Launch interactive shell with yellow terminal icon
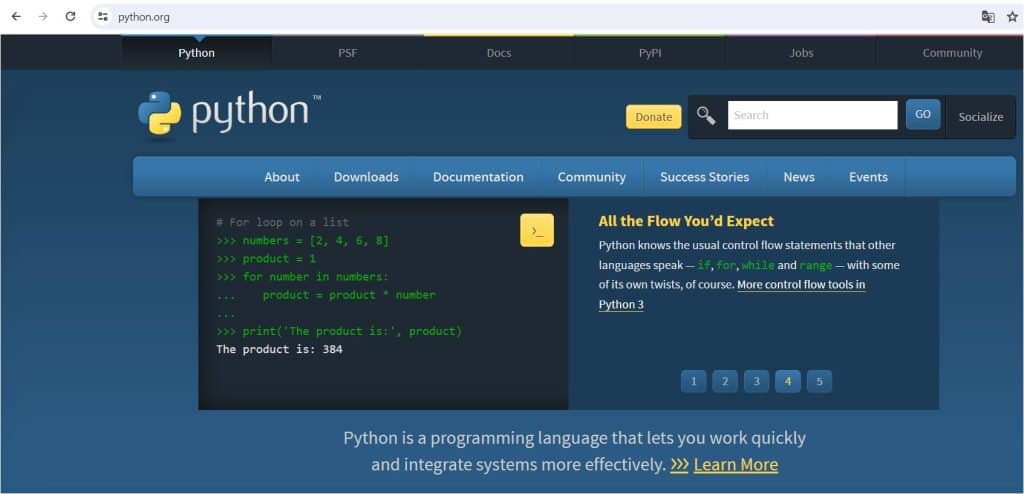The width and height of the screenshot is (1024, 494). pyautogui.click(x=537, y=231)
